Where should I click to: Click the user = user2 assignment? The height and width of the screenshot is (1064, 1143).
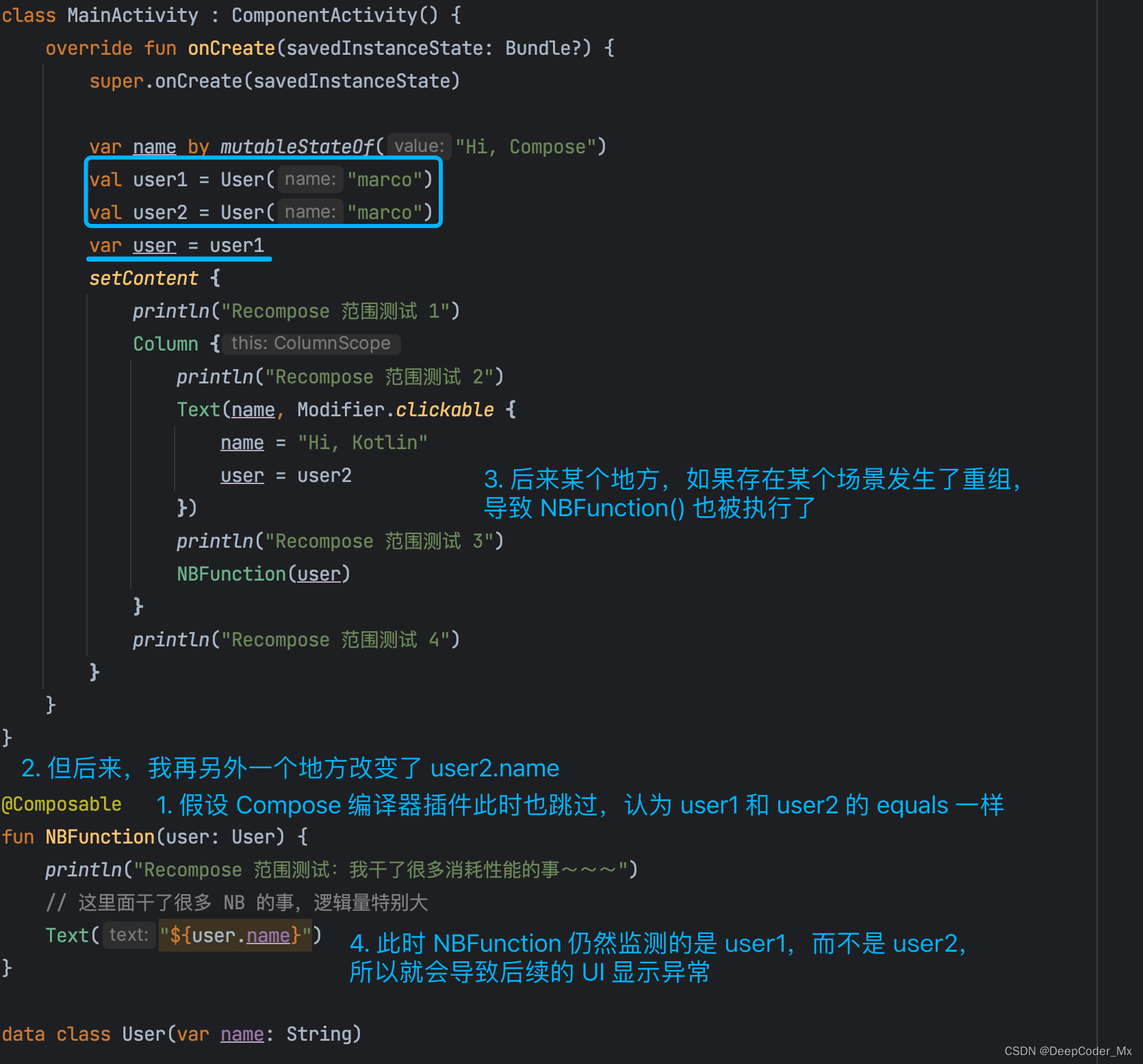[x=286, y=475]
